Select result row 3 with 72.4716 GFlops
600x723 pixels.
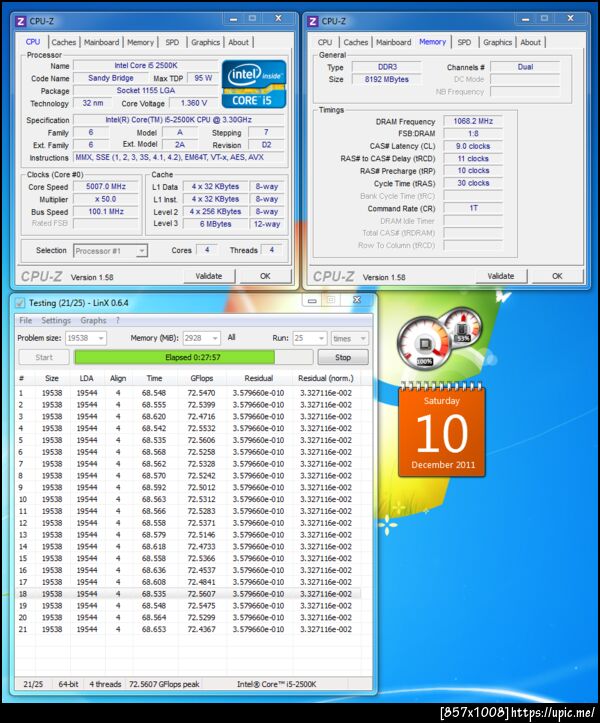point(188,416)
